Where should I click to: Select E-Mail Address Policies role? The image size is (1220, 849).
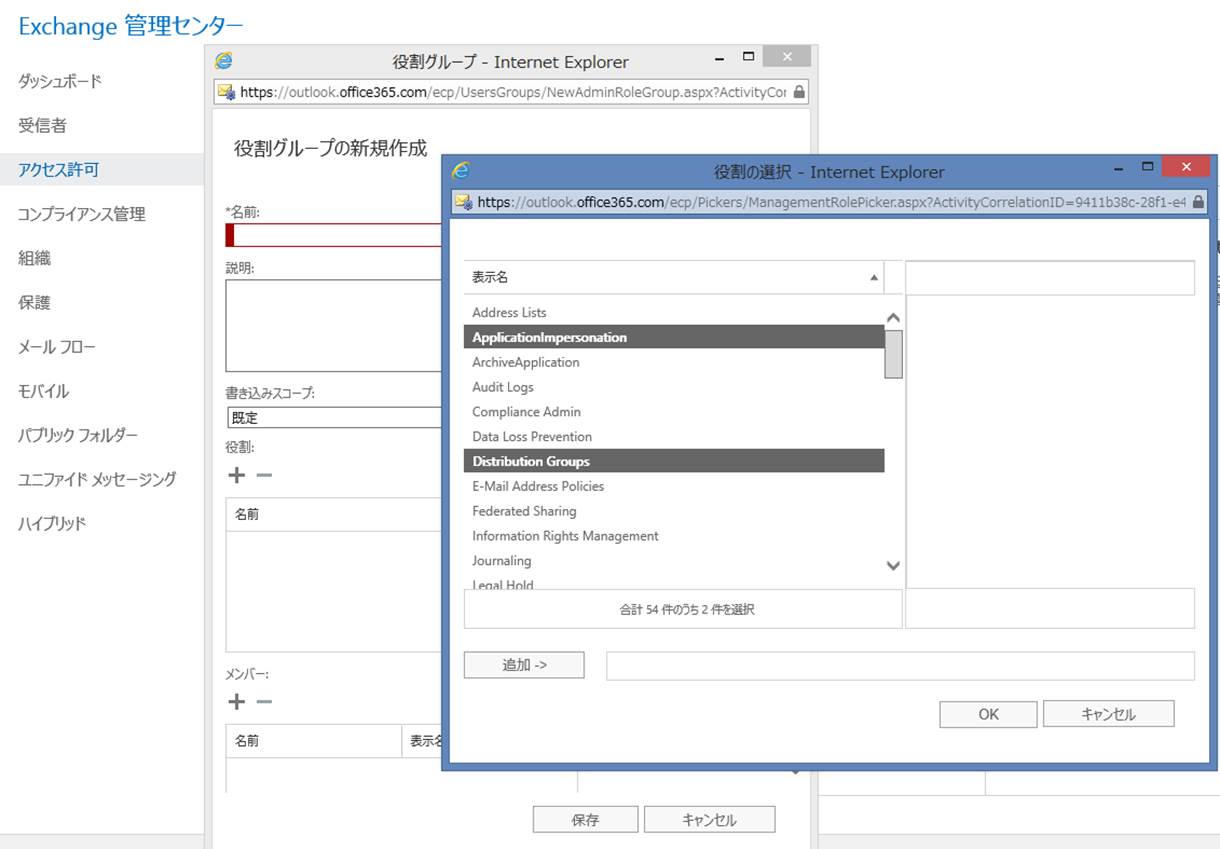pos(674,486)
